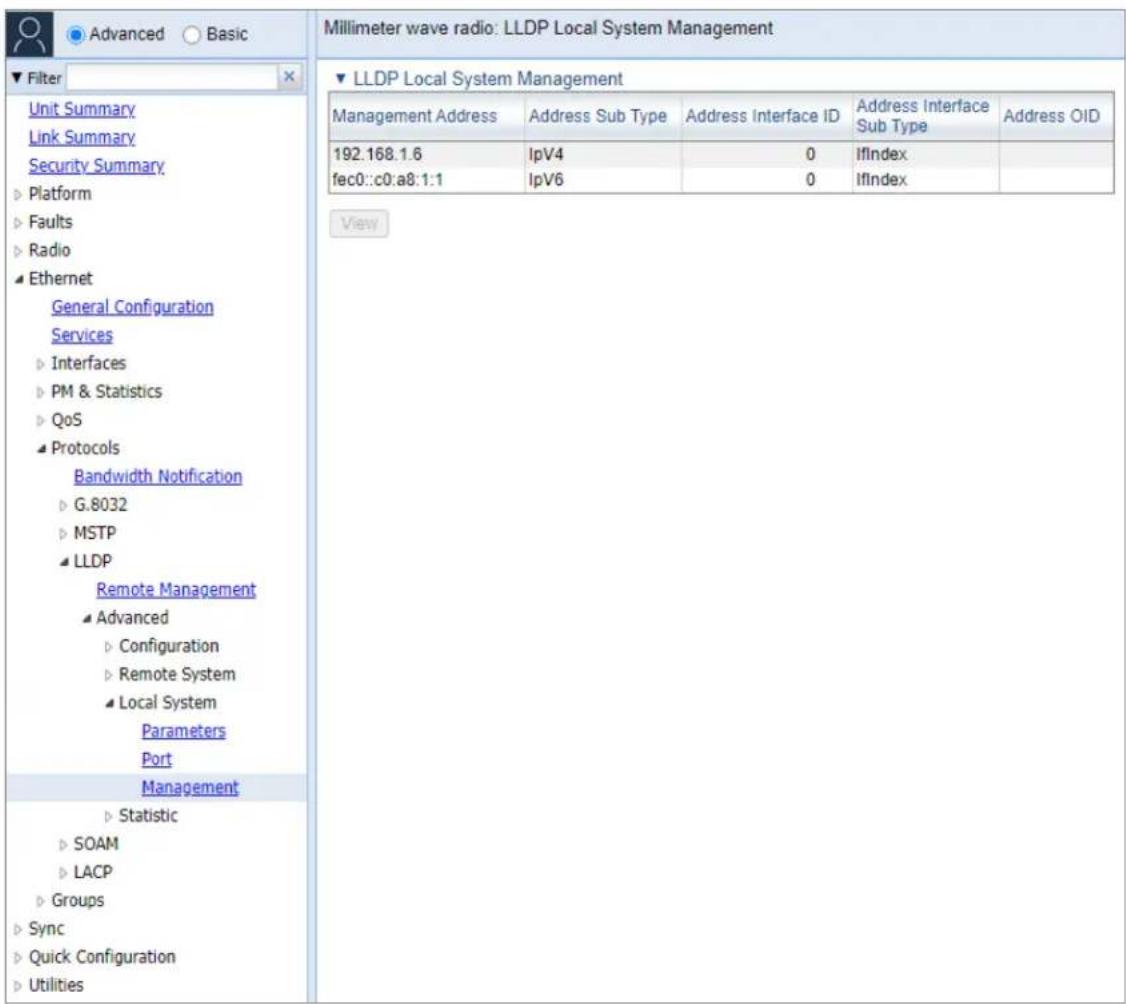
Task: Collapse the Protocols node
Action: coord(41,449)
